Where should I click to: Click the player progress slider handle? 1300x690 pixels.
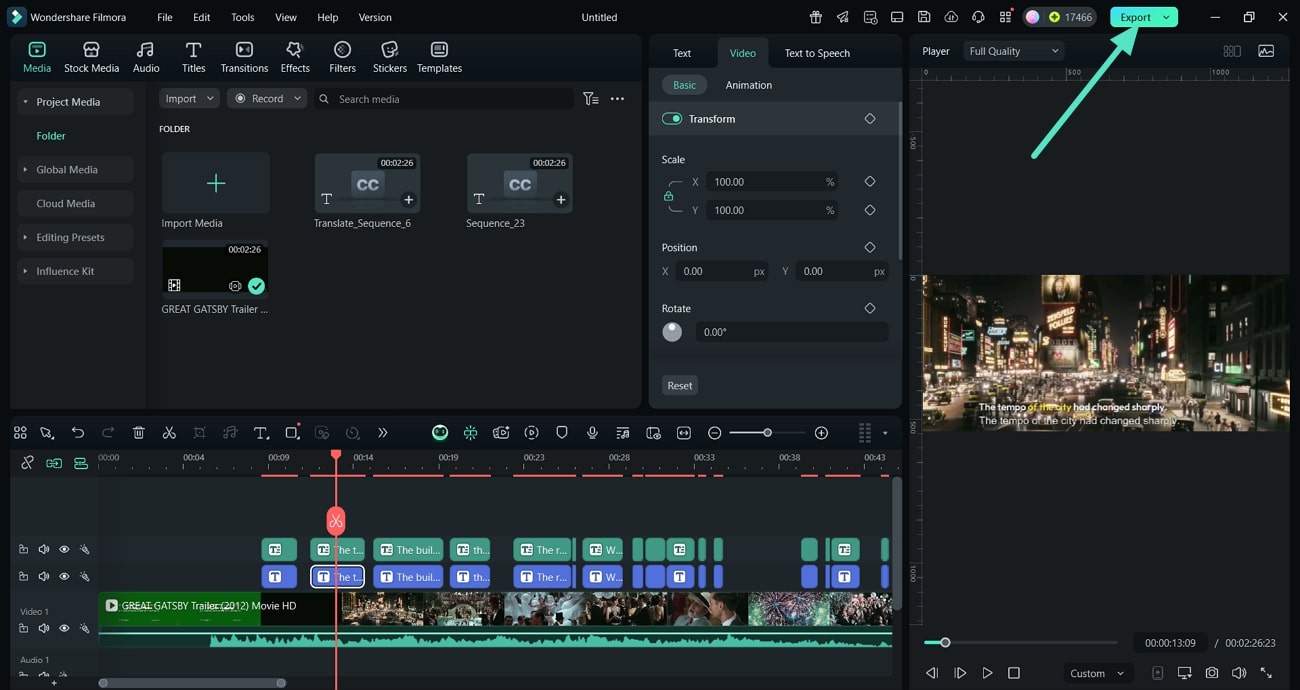click(x=945, y=643)
